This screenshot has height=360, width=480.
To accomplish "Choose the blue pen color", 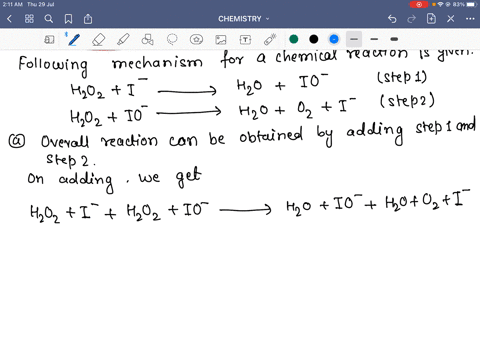I will point(334,39).
